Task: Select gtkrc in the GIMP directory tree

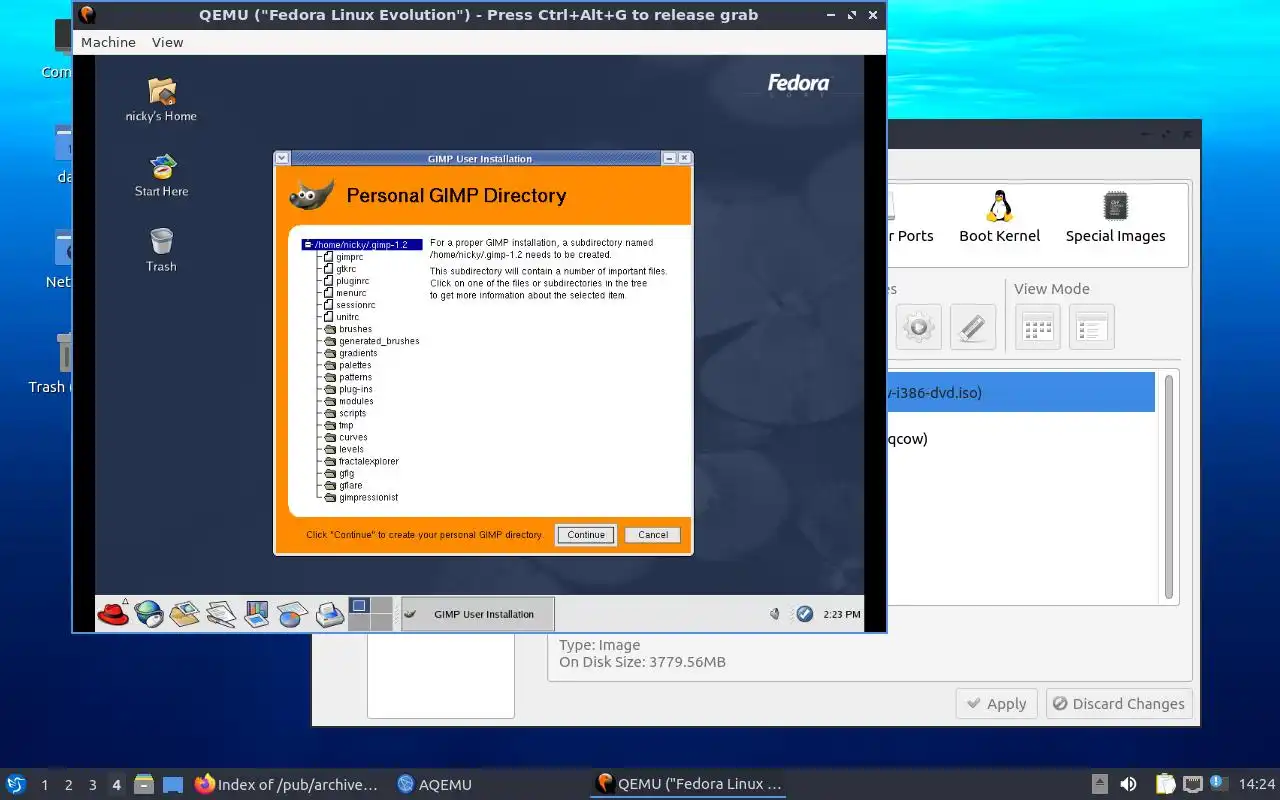Action: 346,269
